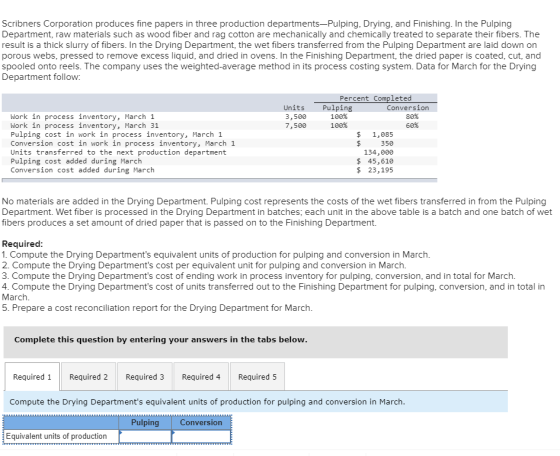Click the Pulping equivalent units input field
Viewport: 560px width, 456px height.
pyautogui.click(x=145, y=436)
